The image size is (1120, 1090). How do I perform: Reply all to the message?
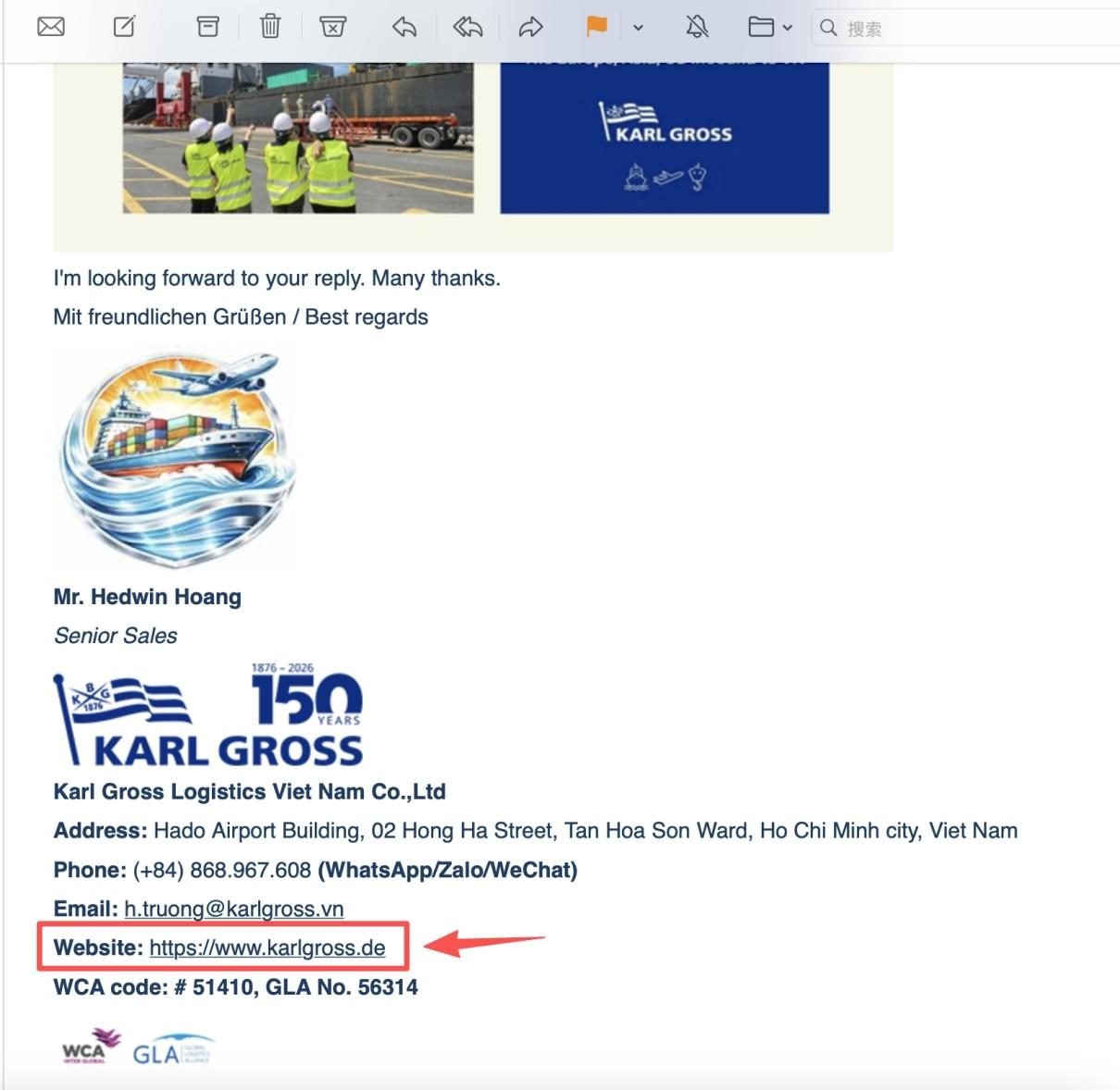[467, 27]
